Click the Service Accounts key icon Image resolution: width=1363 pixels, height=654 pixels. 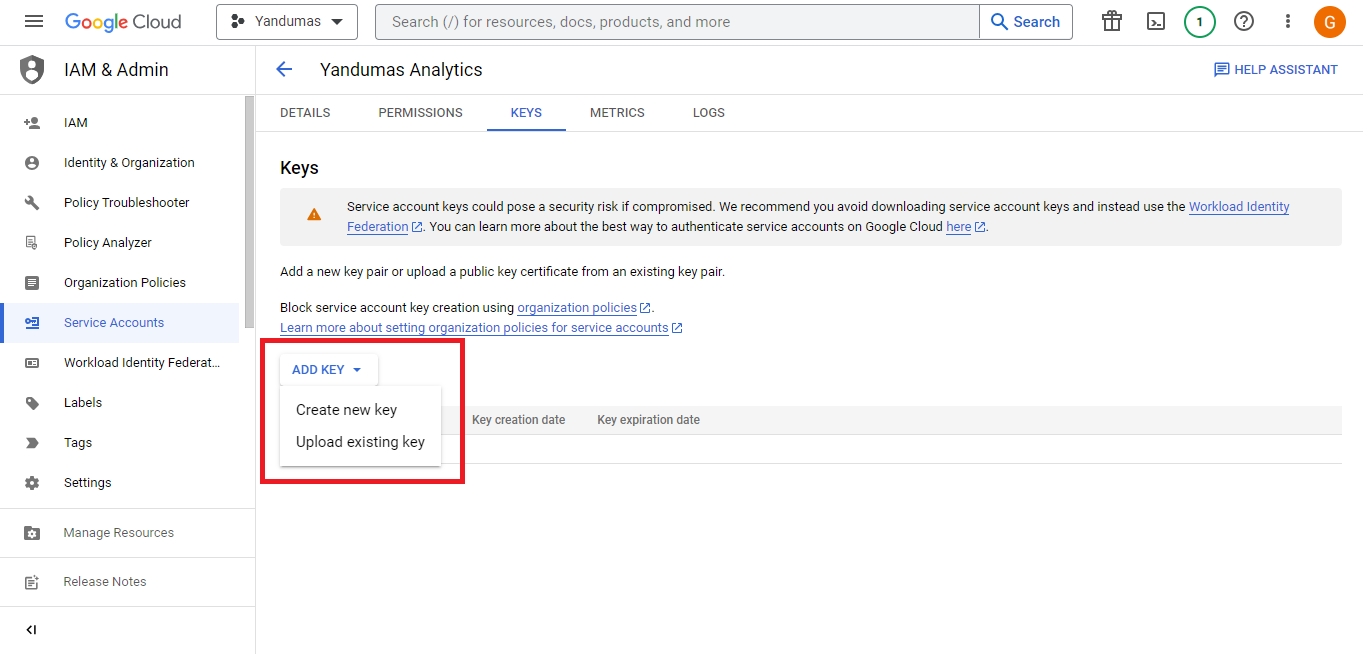tap(32, 323)
